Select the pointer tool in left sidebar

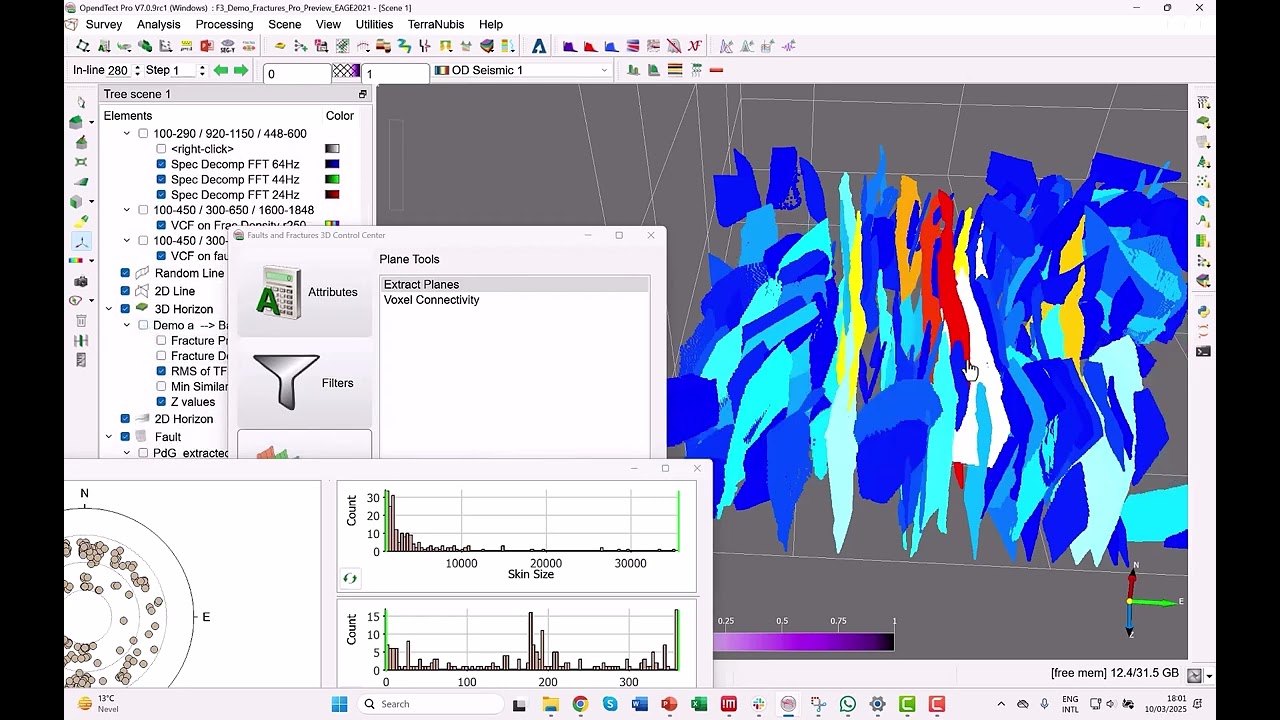[81, 103]
